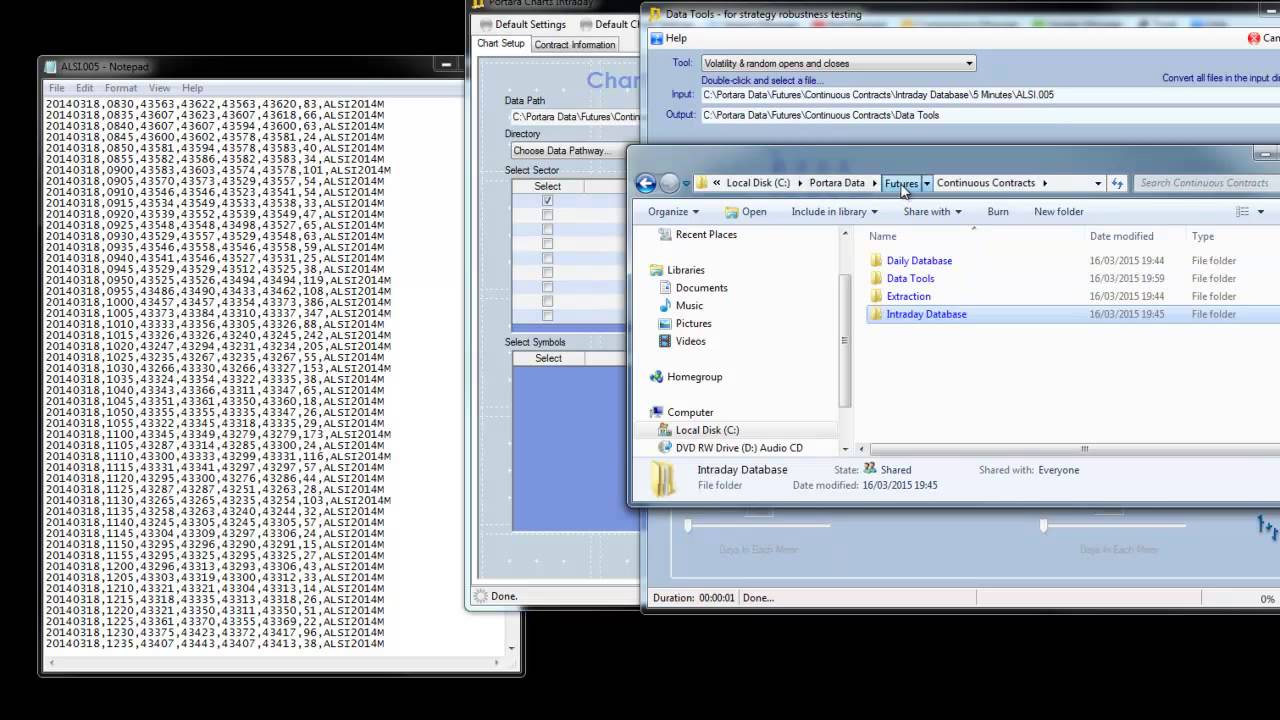This screenshot has height=720, width=1280.
Task: Expand the Share with dropdown
Action: pos(932,212)
